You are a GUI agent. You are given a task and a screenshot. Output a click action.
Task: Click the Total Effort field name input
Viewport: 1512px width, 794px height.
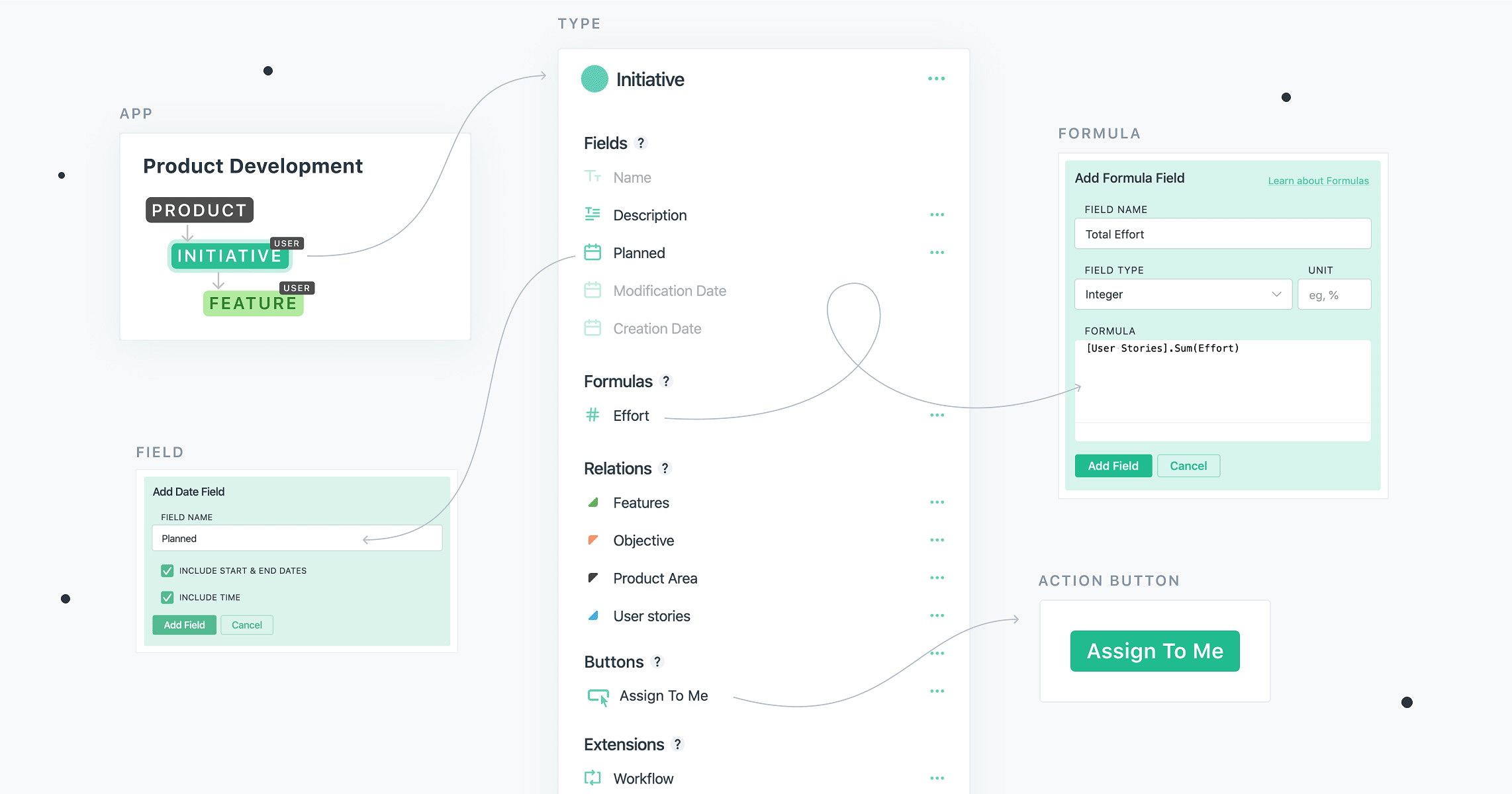click(1222, 234)
